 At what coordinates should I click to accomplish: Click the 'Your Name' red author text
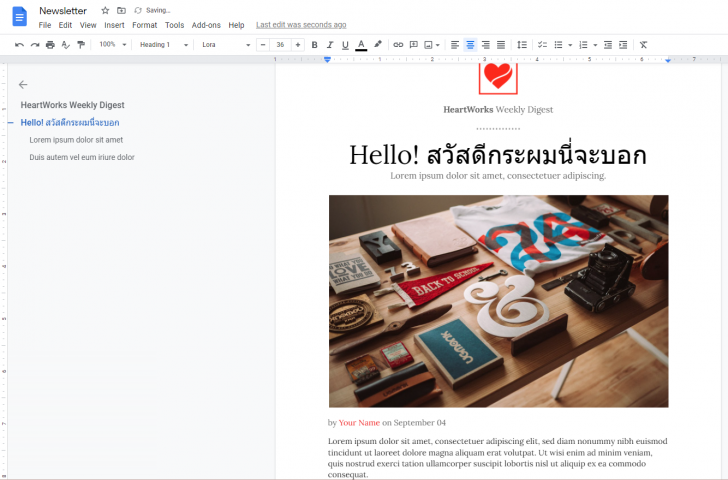359,423
